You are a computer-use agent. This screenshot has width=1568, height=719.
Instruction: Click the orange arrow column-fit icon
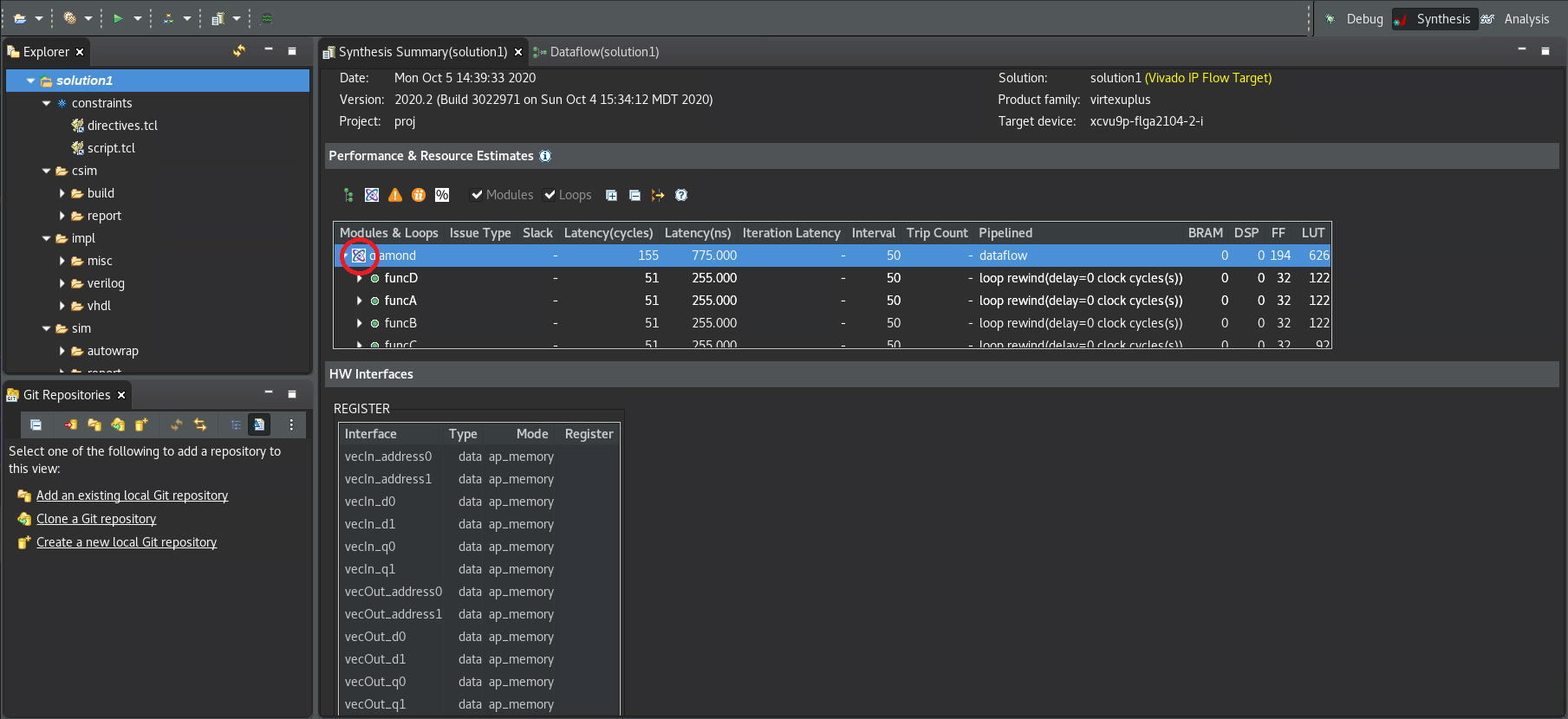pos(658,195)
